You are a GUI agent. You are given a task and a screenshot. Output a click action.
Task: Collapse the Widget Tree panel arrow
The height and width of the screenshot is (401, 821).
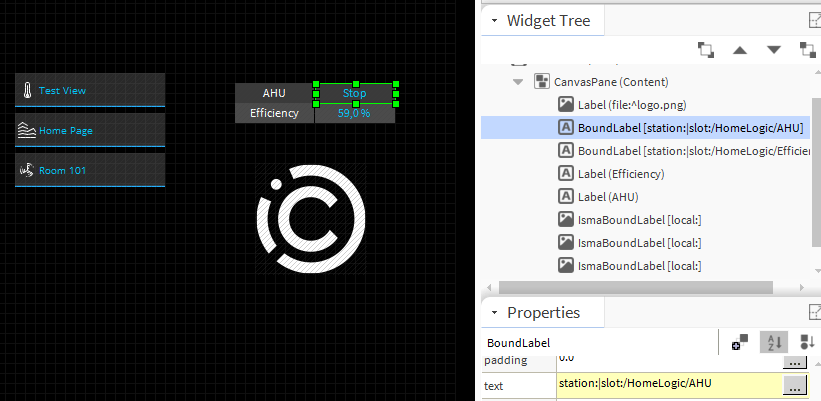494,21
